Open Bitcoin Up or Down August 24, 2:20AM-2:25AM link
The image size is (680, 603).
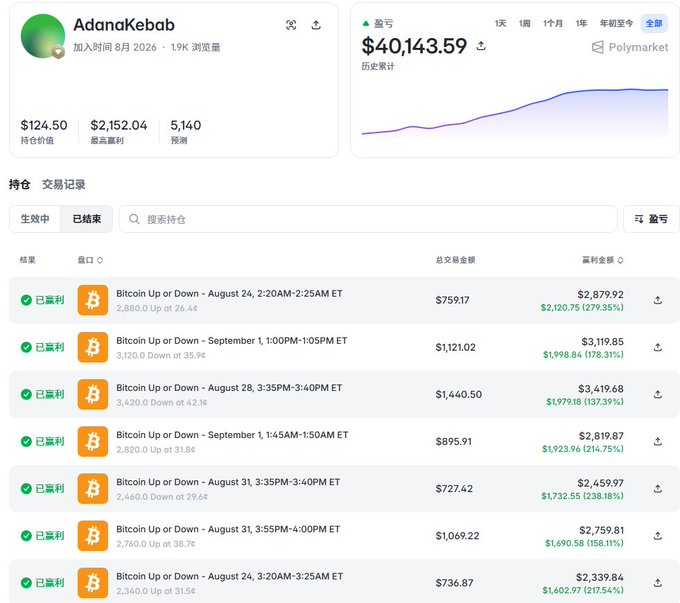pyautogui.click(x=229, y=294)
